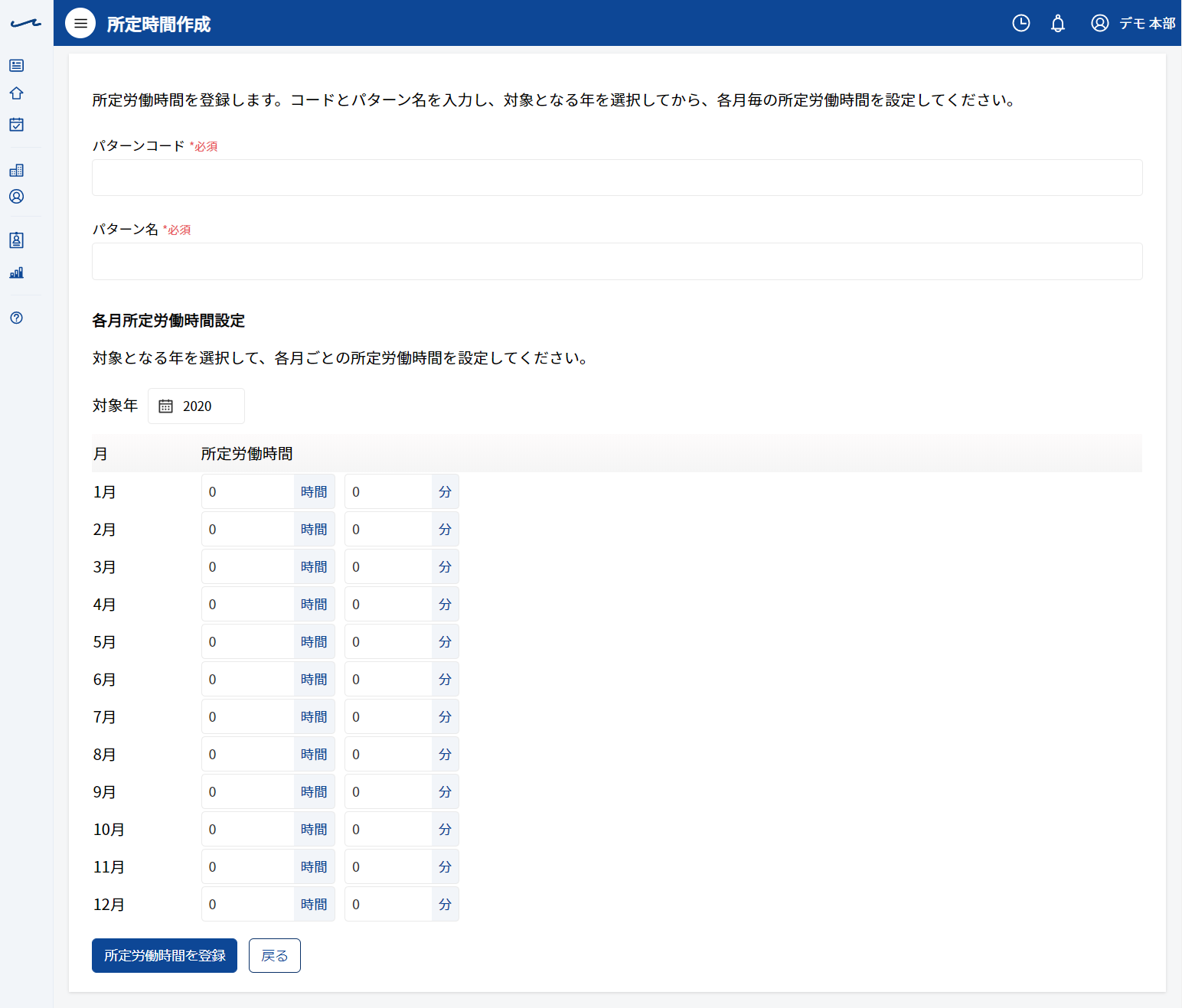Open the bar chart report sidebar icon
The image size is (1182, 1008).
click(16, 272)
